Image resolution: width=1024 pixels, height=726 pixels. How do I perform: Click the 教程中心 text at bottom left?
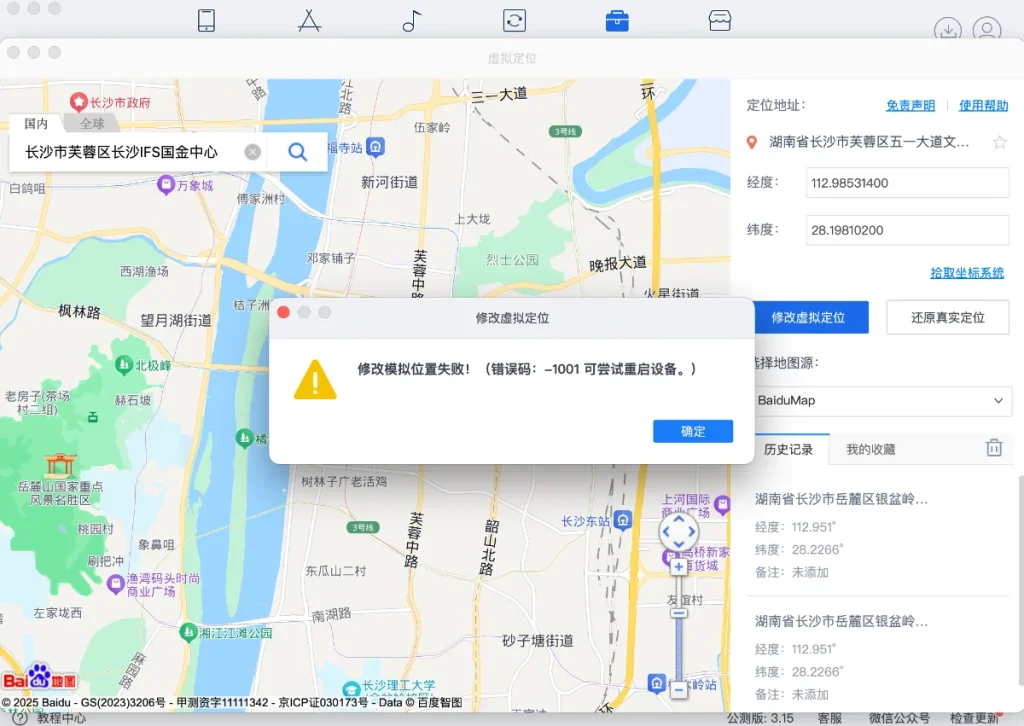pos(61,718)
